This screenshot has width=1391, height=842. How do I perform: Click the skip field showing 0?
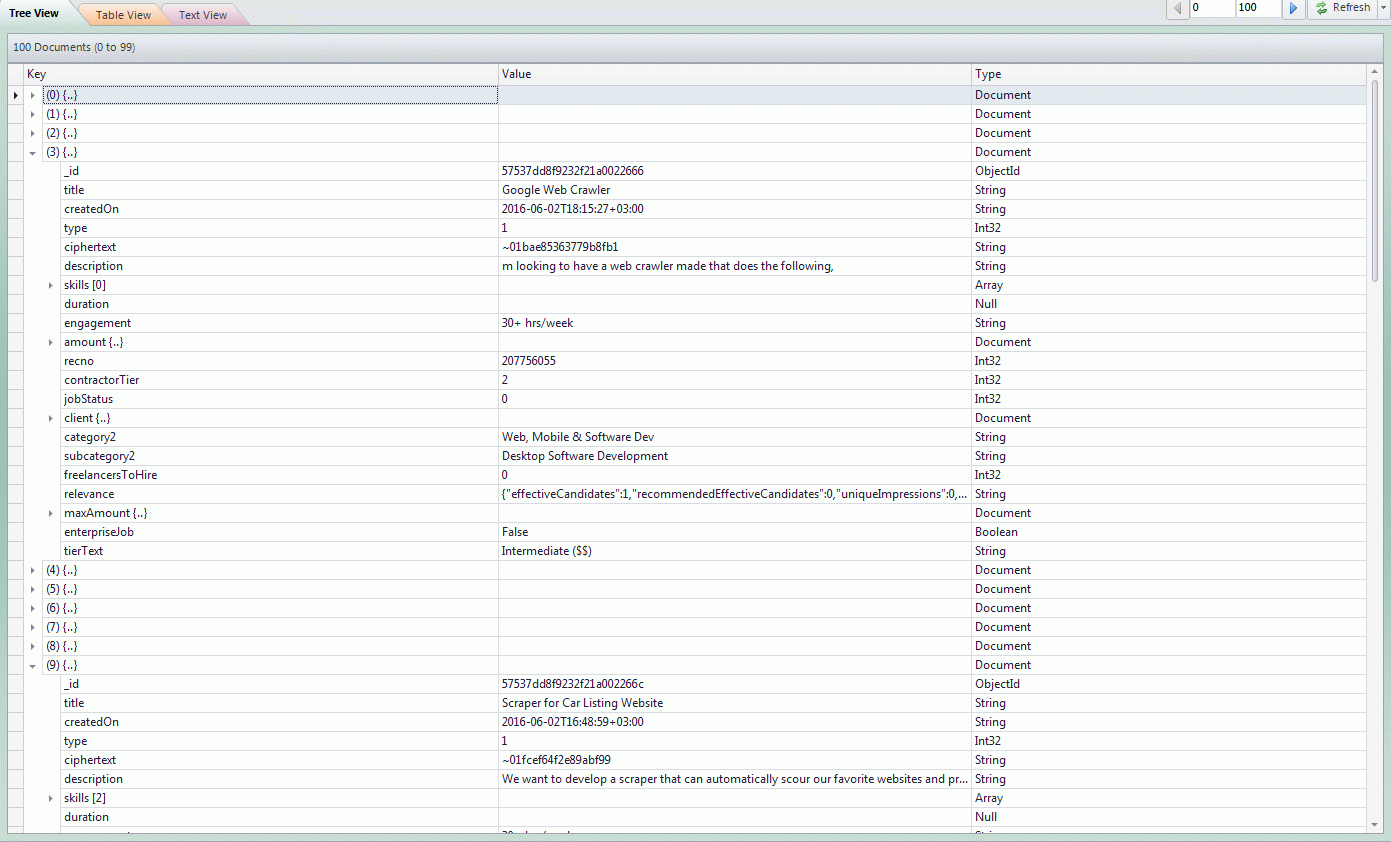1211,8
